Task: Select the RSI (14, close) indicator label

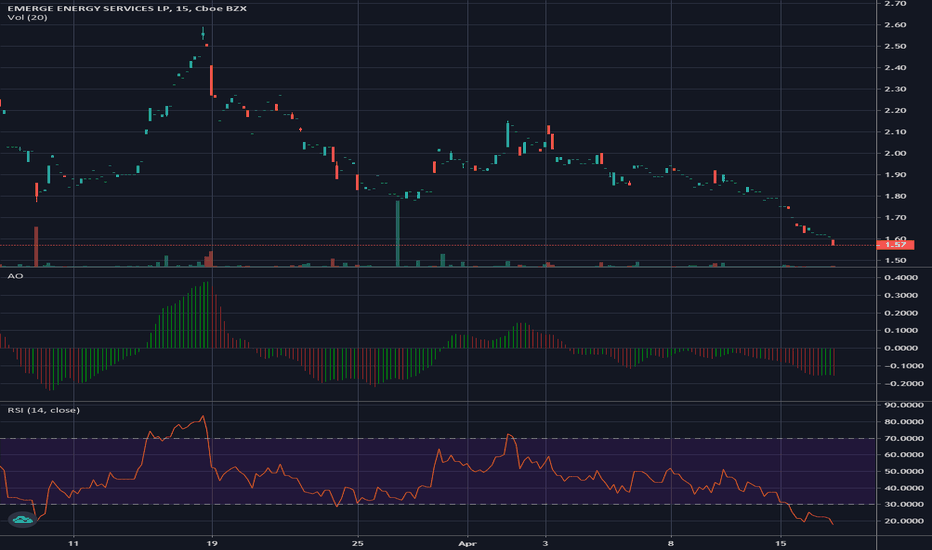Action: (43, 410)
